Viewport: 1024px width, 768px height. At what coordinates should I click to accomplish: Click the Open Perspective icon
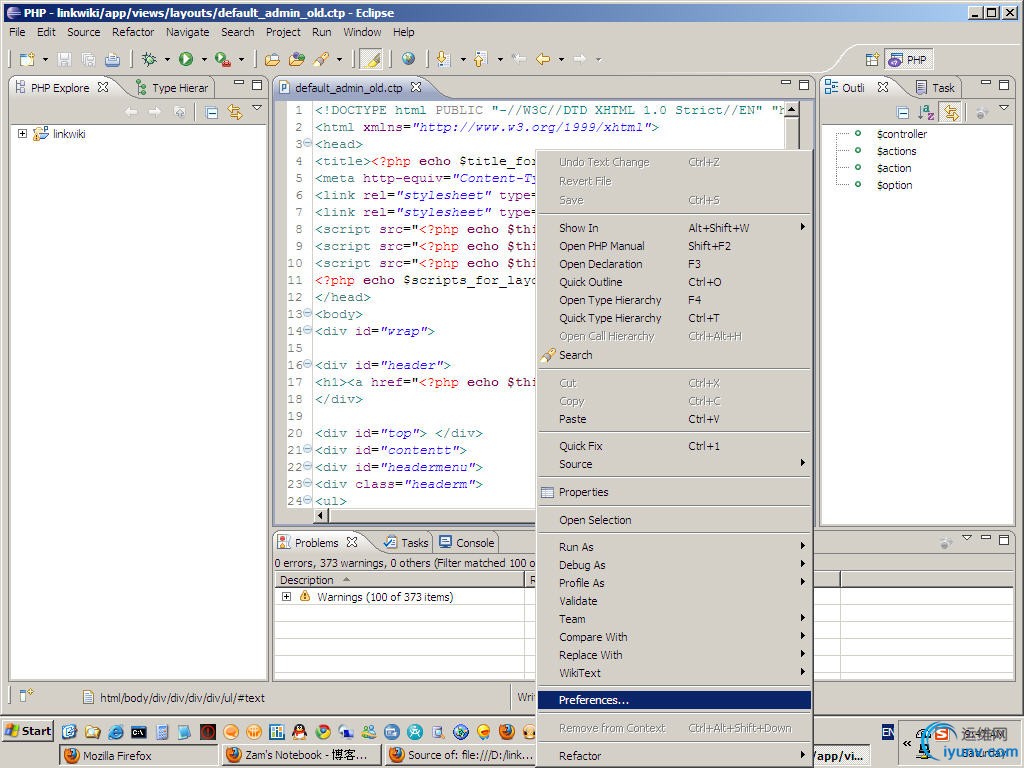click(872, 59)
